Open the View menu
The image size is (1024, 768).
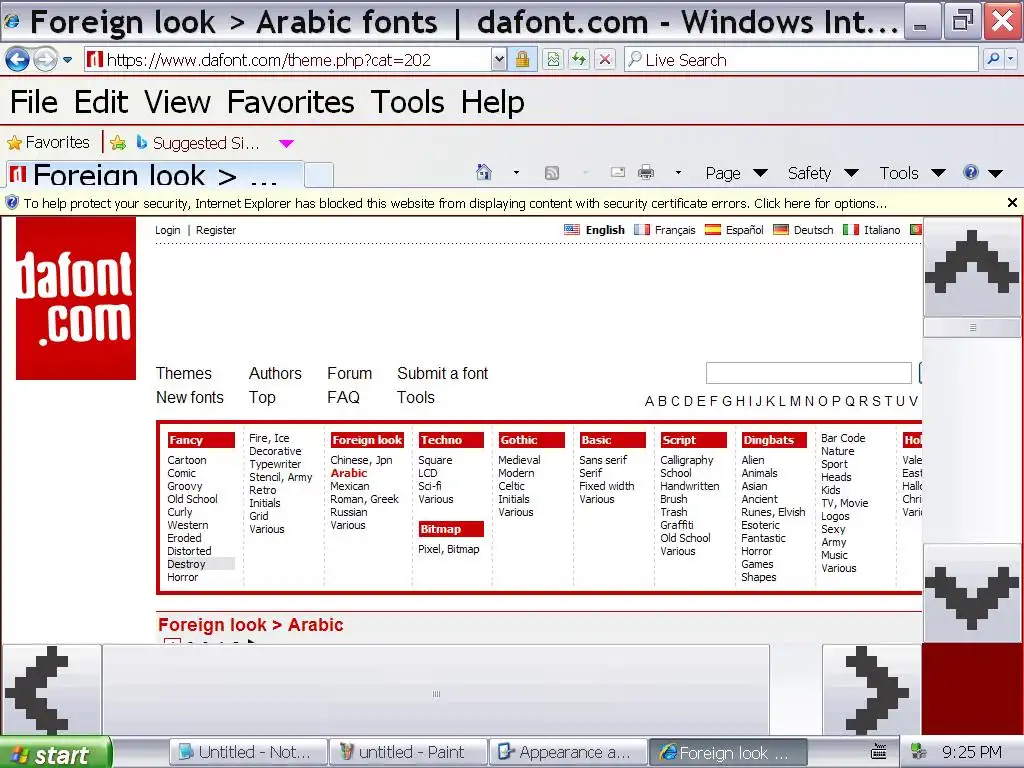[x=177, y=103]
